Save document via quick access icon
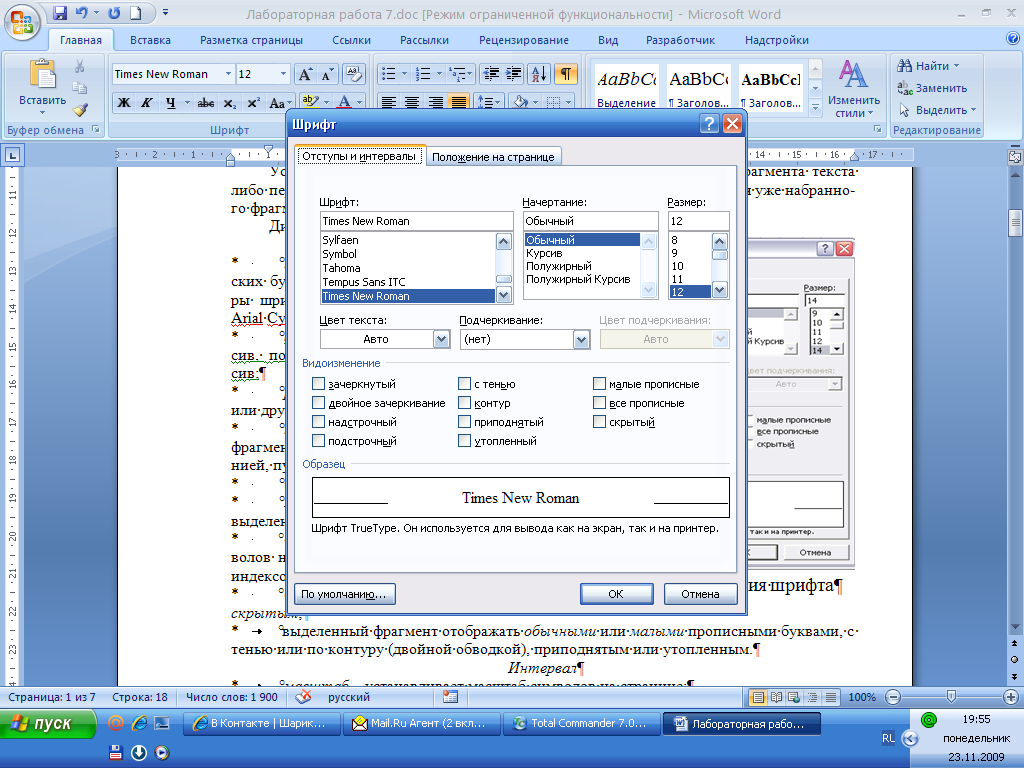1024x768 pixels. 59,13
